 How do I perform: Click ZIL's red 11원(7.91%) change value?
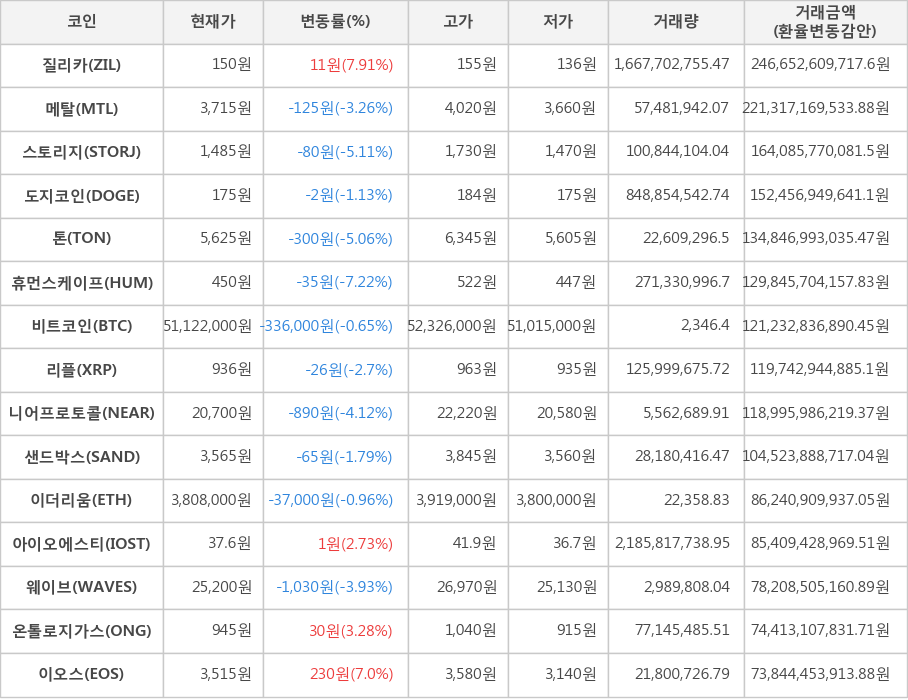point(351,65)
